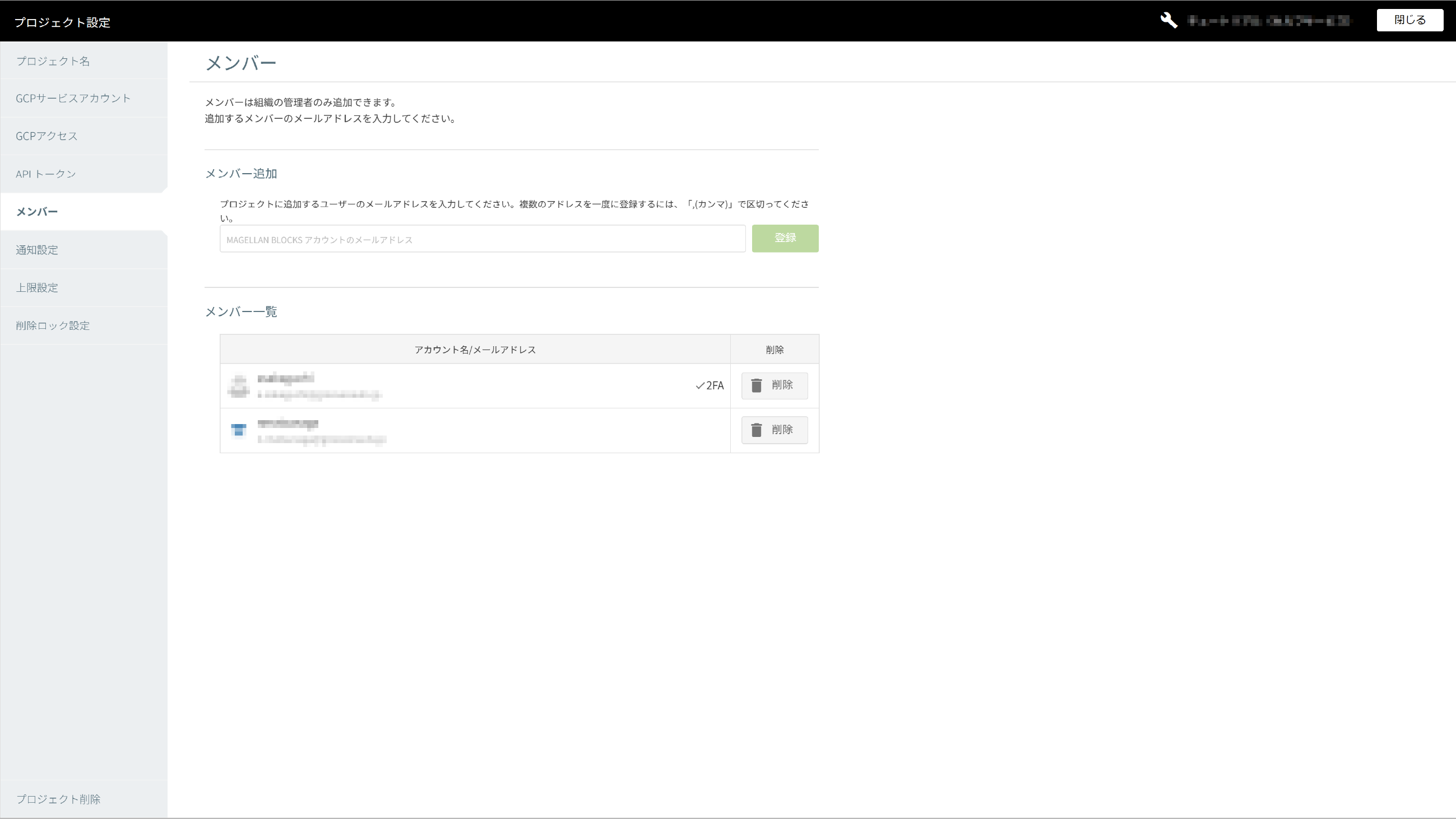Open 上限設定 in the sidebar
The width and height of the screenshot is (1456, 819).
click(84, 287)
